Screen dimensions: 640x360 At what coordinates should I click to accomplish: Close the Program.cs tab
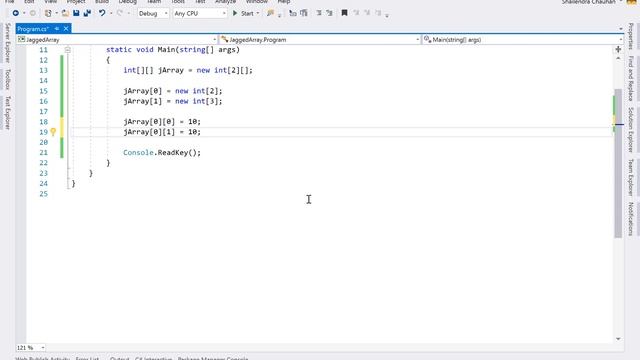[x=66, y=29]
